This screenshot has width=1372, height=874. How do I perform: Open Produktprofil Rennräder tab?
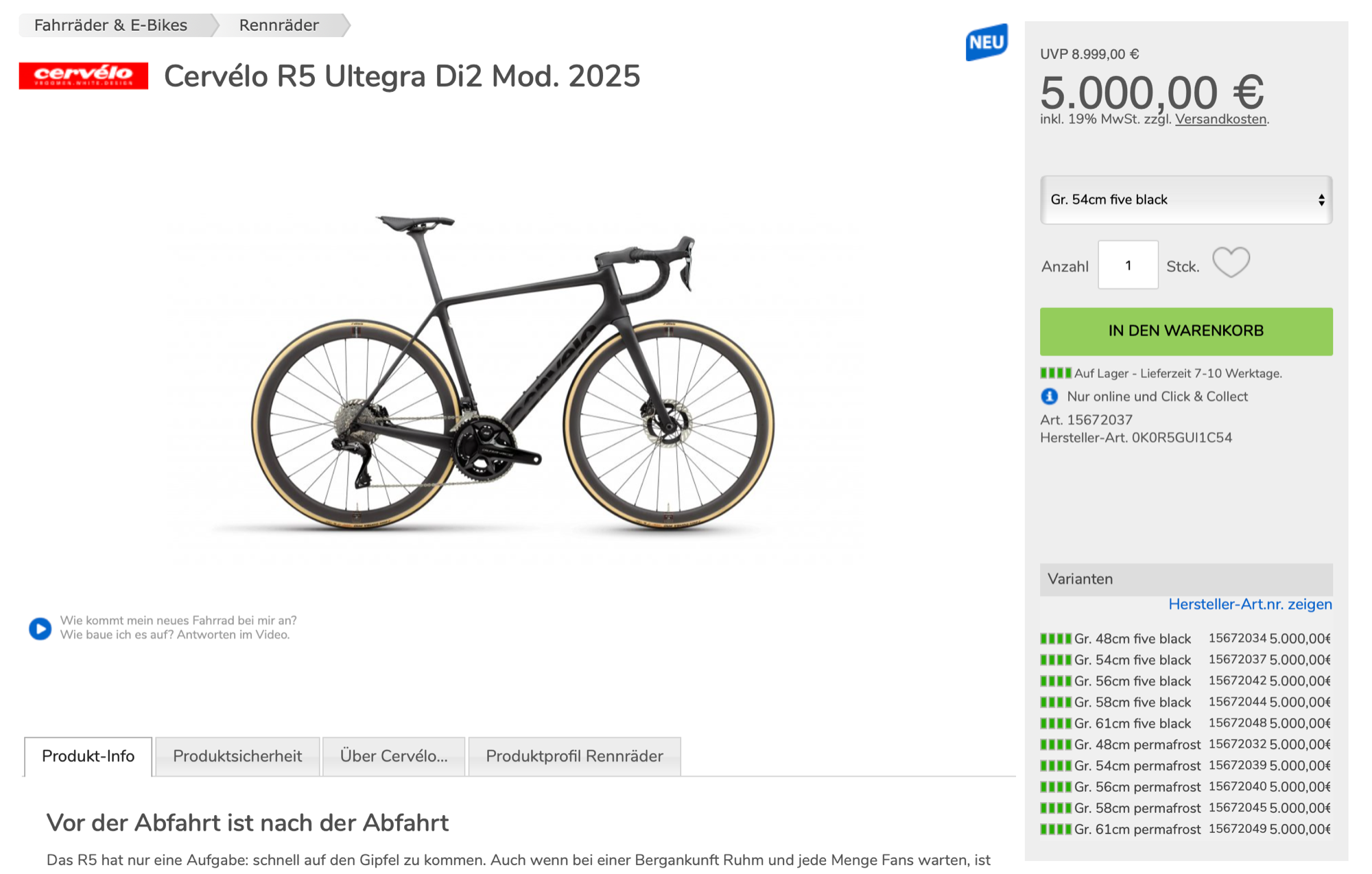click(x=574, y=756)
